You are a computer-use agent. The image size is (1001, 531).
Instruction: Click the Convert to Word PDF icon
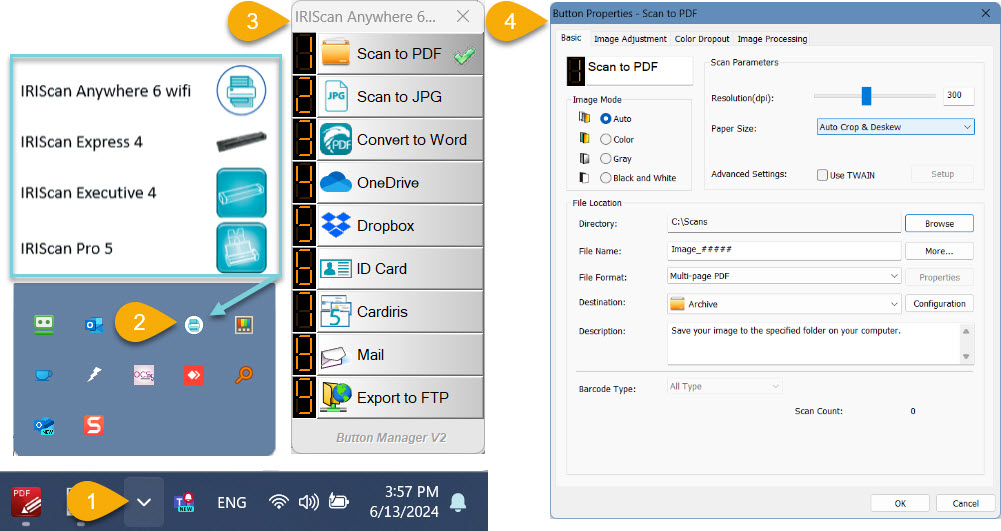pos(336,140)
